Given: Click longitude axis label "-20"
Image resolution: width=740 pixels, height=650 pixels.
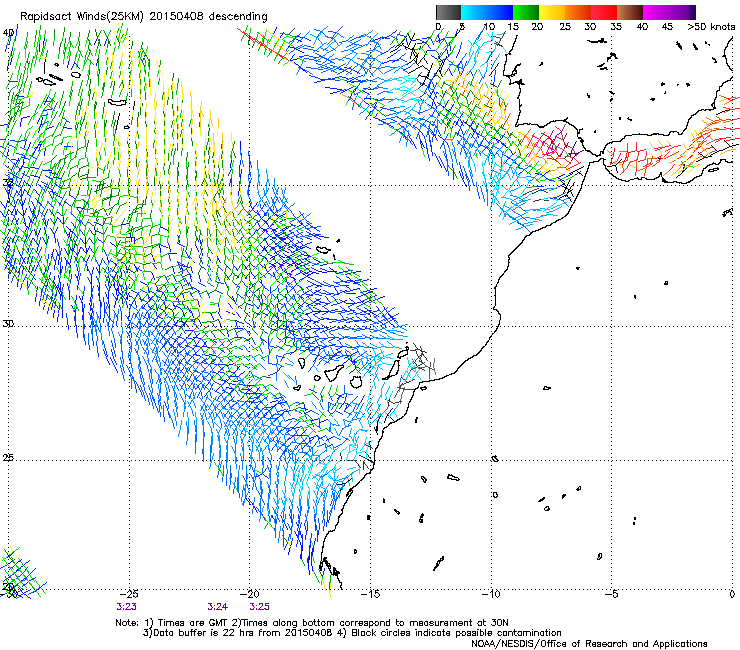Looking at the screenshot, I should pyautogui.click(x=250, y=594).
